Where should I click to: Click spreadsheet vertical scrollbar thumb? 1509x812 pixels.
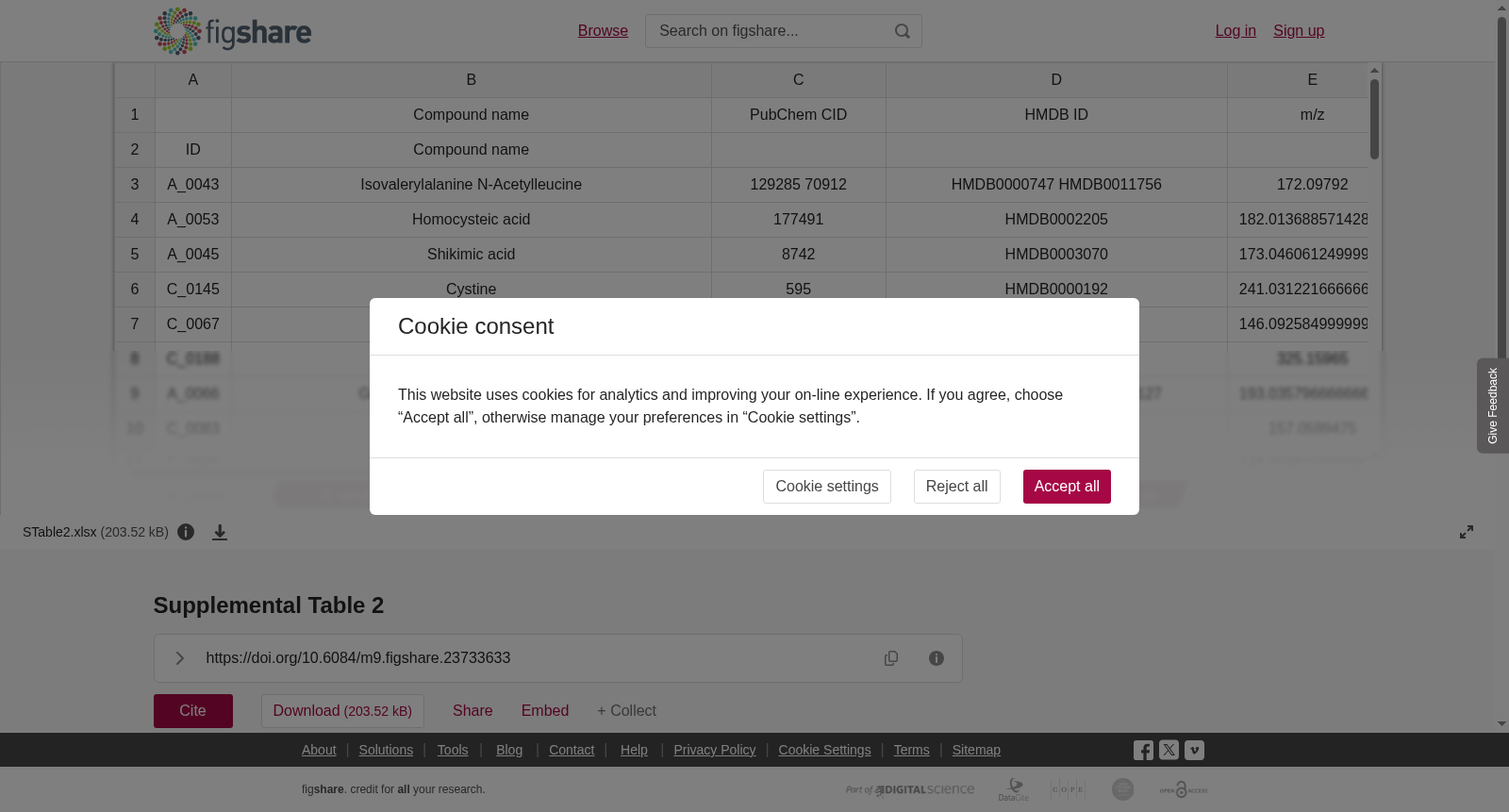(1375, 119)
